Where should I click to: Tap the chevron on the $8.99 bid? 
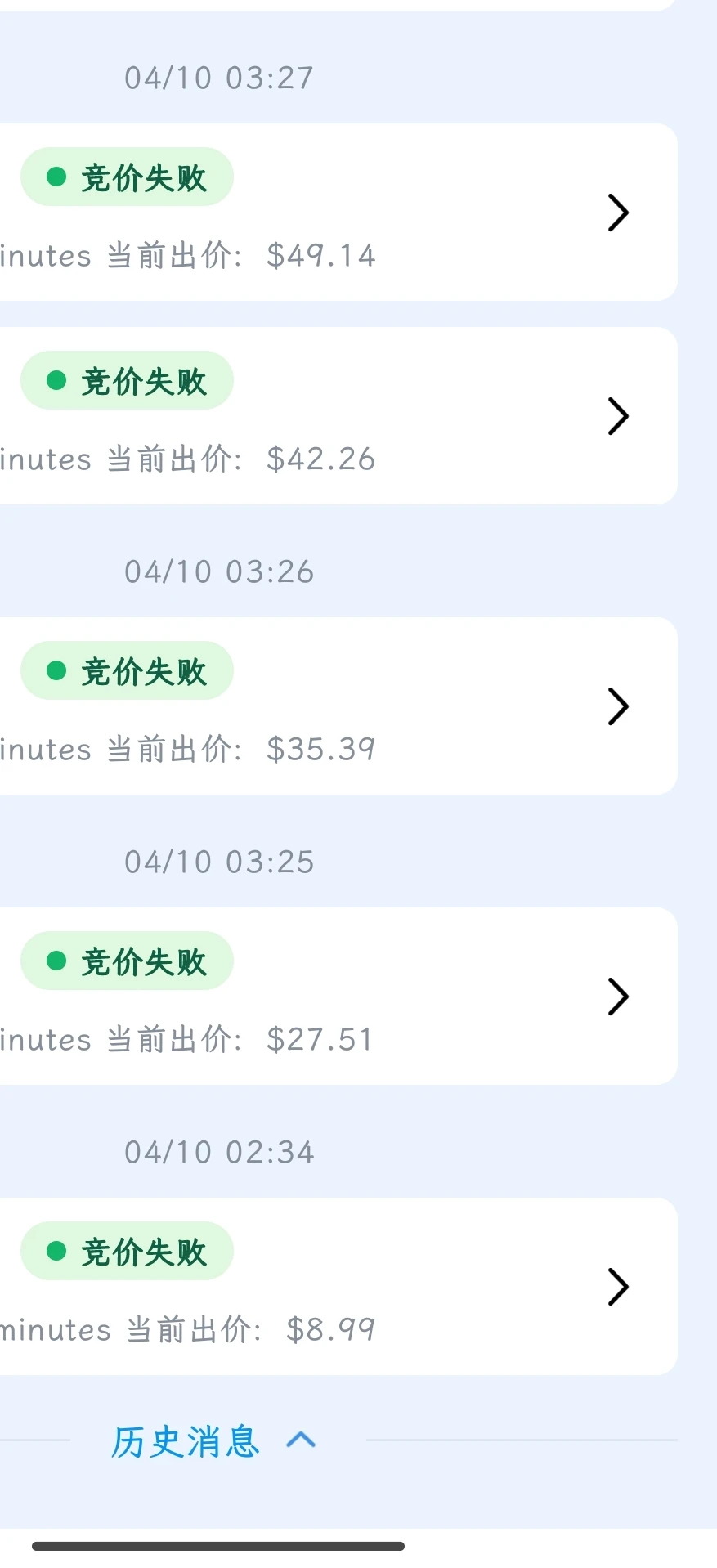[x=618, y=1287]
